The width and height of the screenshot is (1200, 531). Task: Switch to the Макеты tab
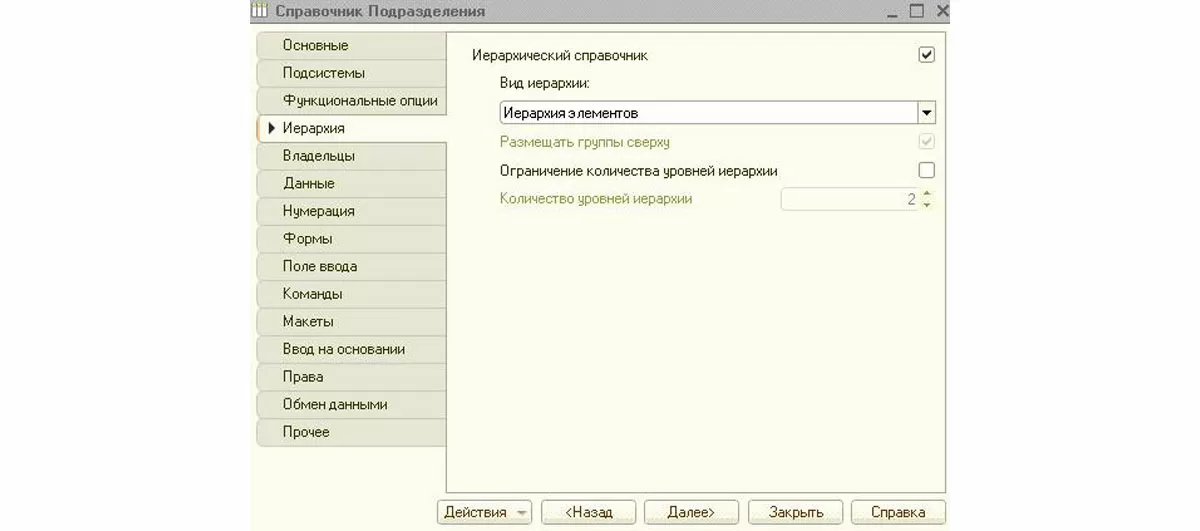pyautogui.click(x=351, y=322)
